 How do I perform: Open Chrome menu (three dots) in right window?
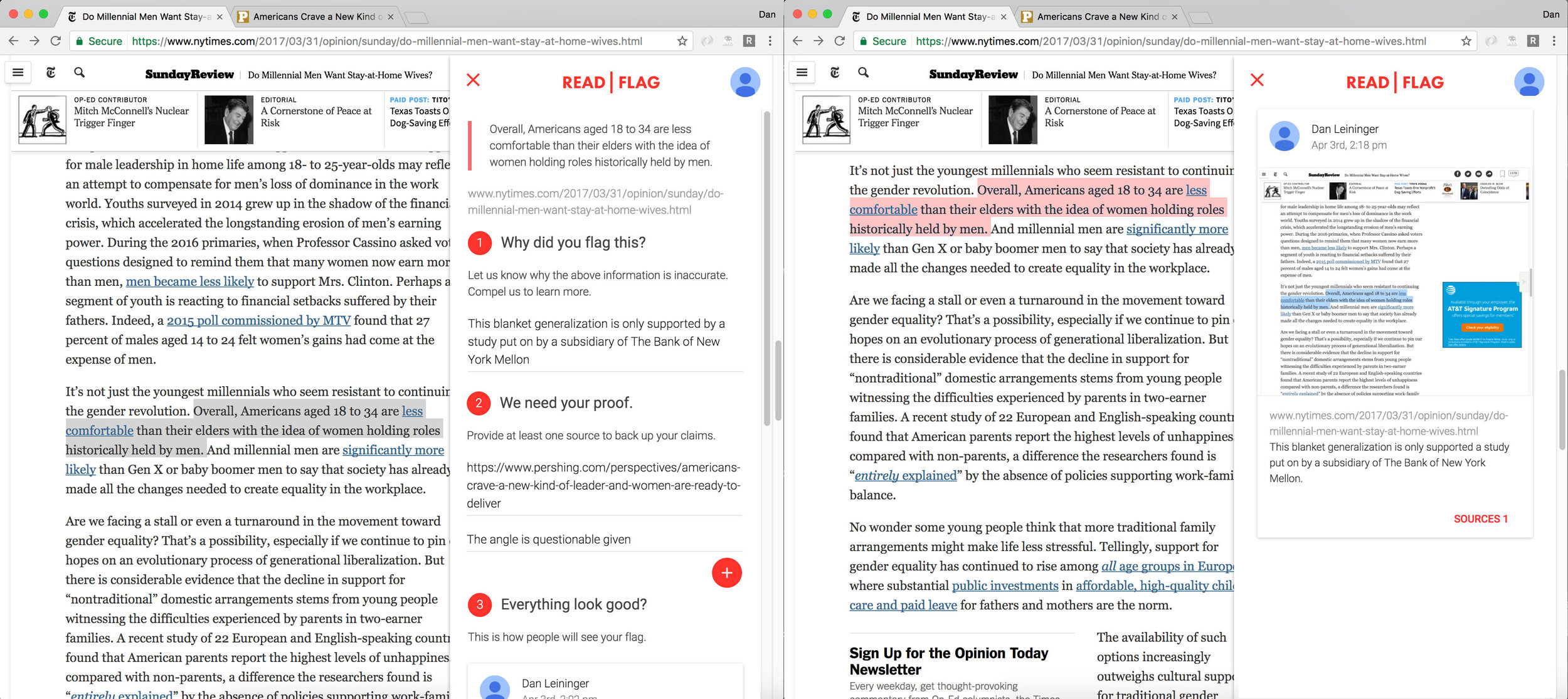[1554, 41]
